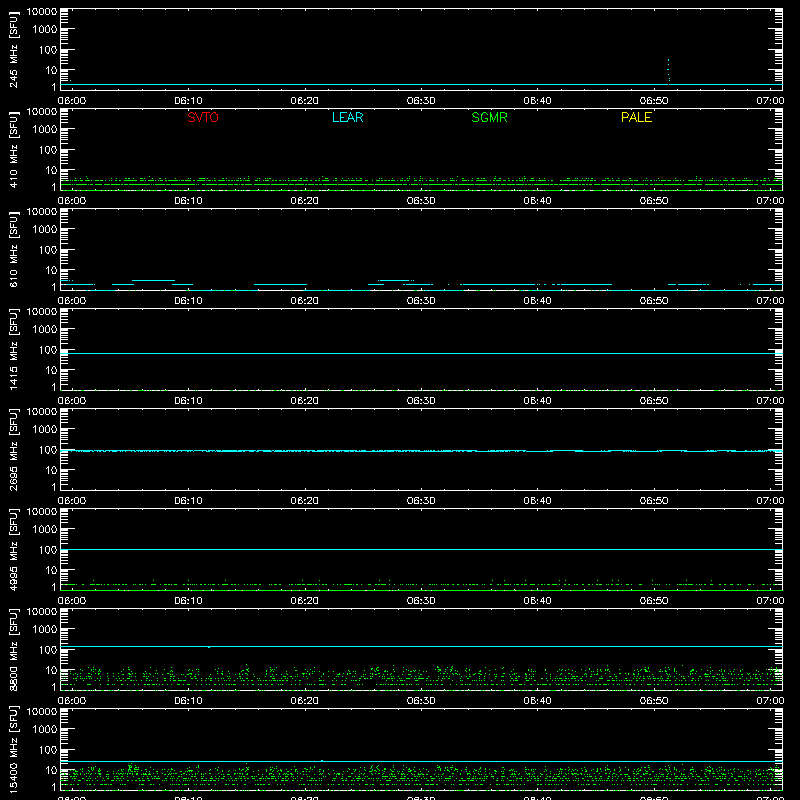The image size is (800, 800).
Task: Click the 100 y-tick of the 15400 MHz panel
Action: tap(48, 750)
